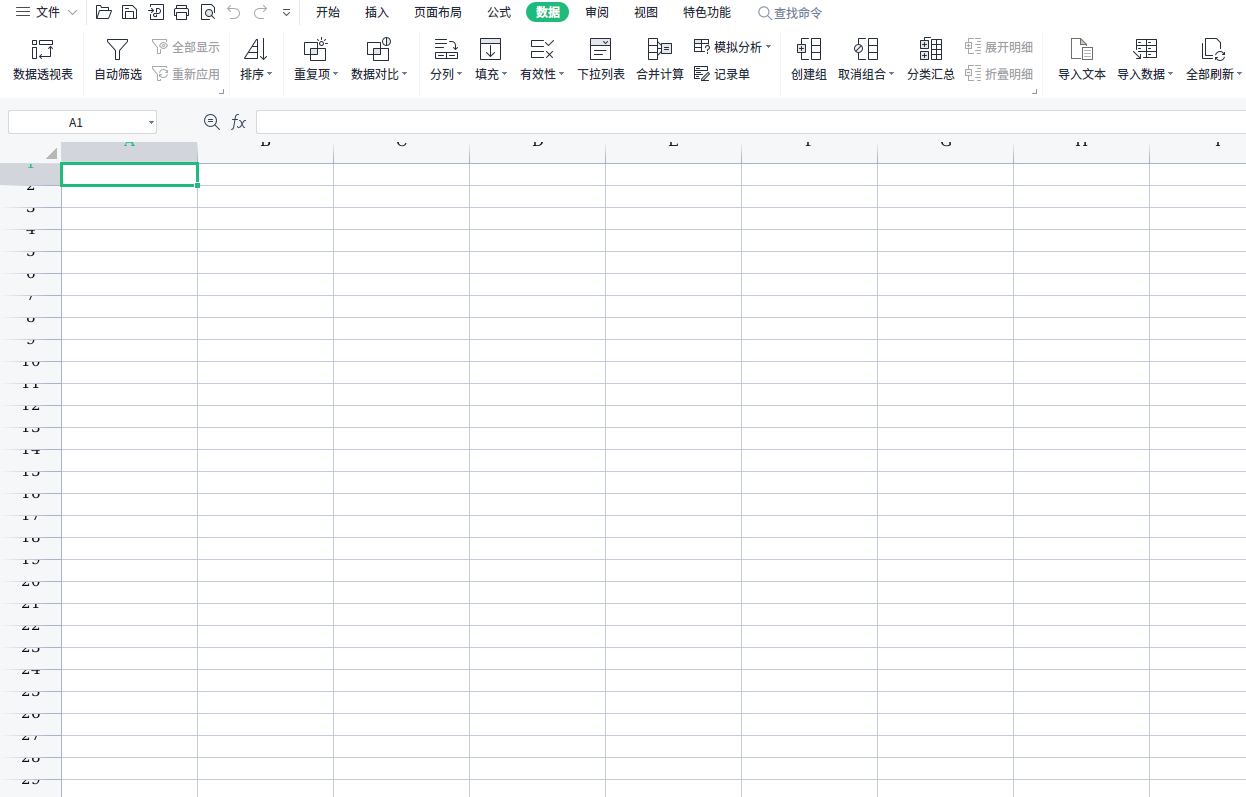Image resolution: width=1246 pixels, height=797 pixels.
Task: Click 创建组 to group rows
Action: pos(809,60)
